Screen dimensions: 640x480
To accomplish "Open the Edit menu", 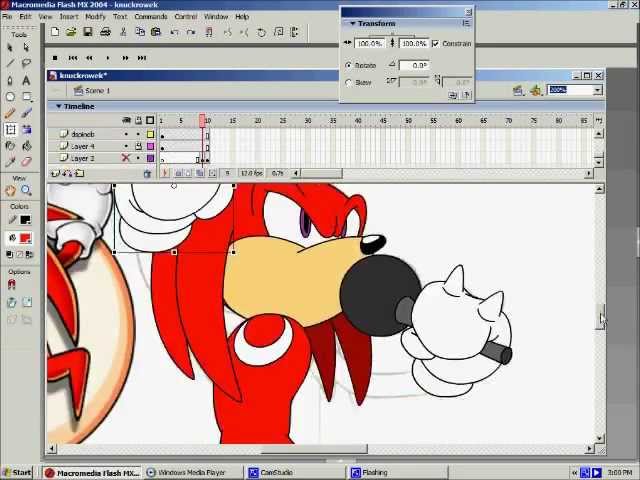I will click(25, 17).
